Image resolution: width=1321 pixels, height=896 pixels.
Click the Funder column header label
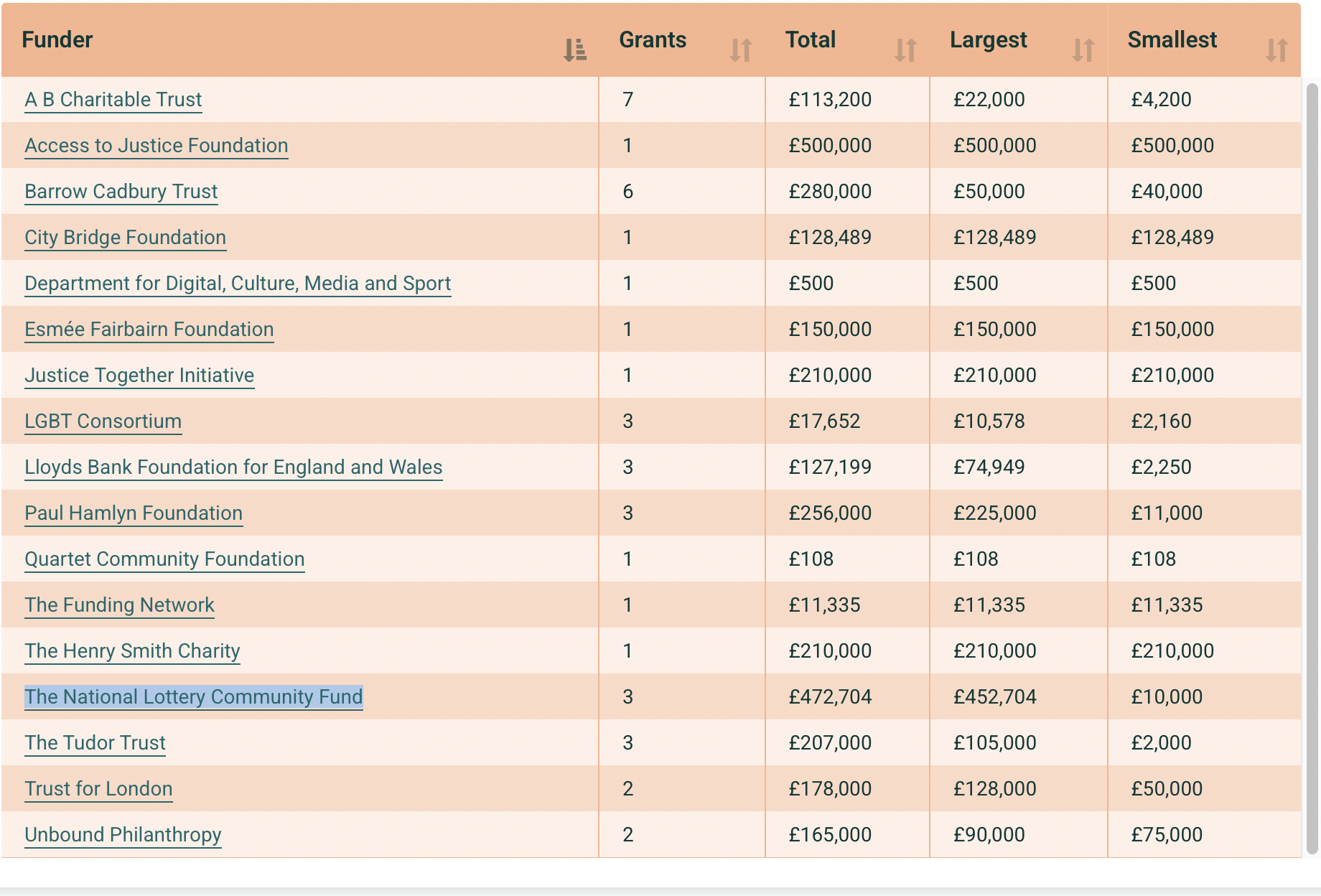pyautogui.click(x=57, y=39)
